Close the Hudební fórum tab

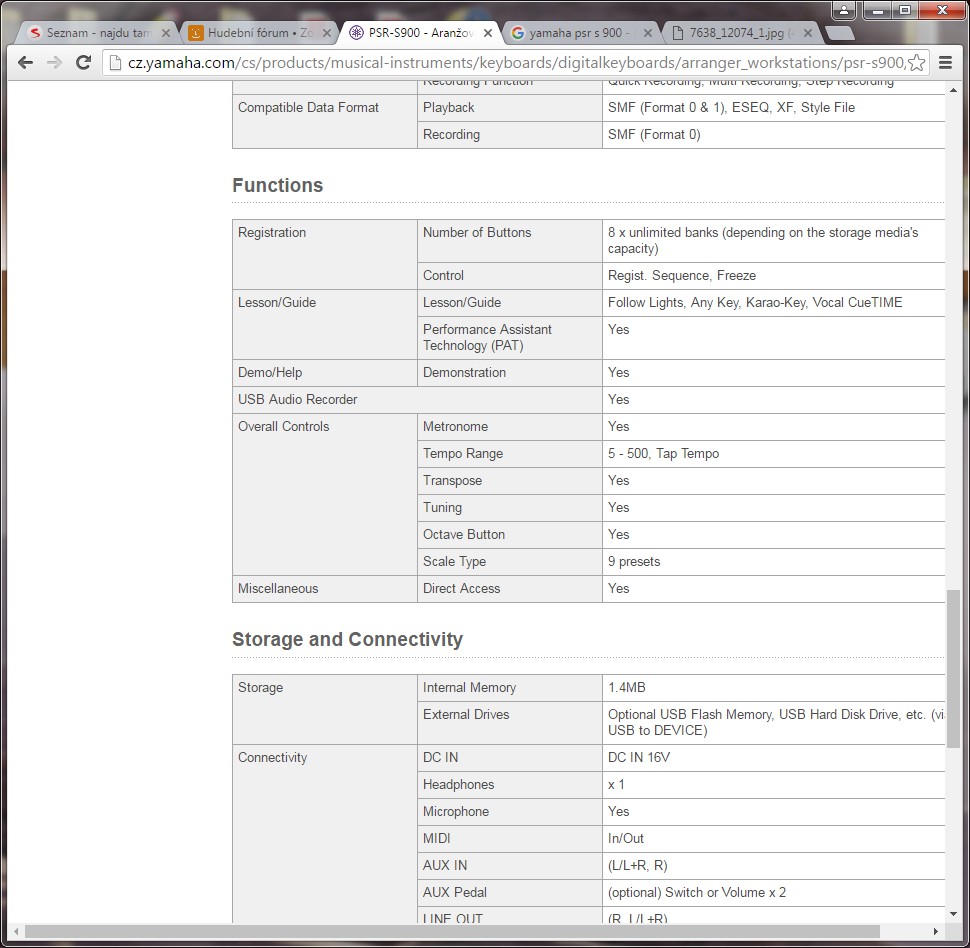pyautogui.click(x=327, y=33)
